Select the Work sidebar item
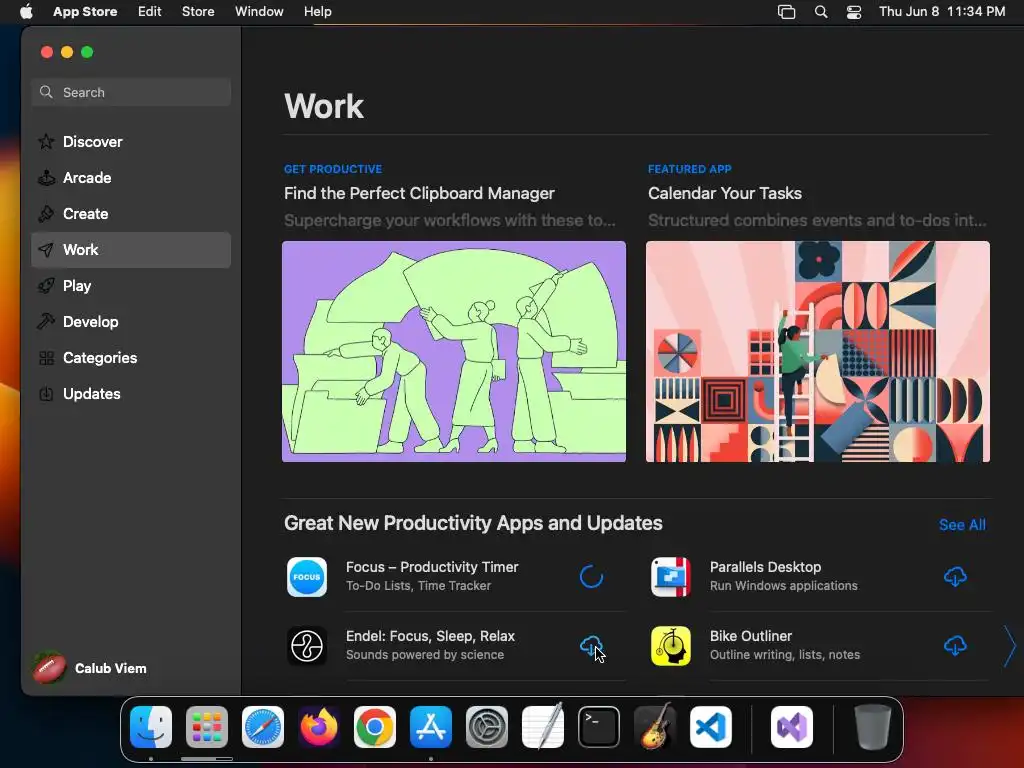 (131, 249)
